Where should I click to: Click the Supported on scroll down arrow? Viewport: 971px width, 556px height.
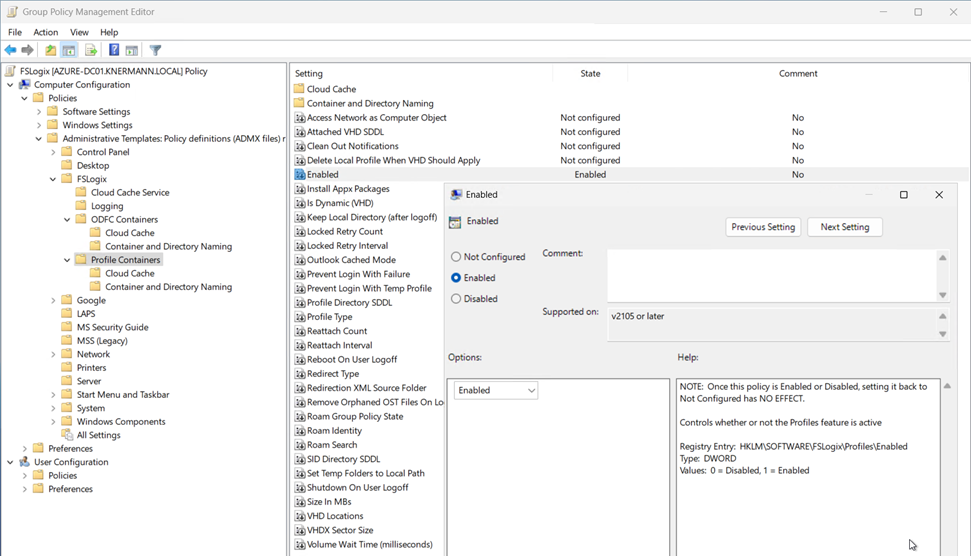tap(943, 334)
